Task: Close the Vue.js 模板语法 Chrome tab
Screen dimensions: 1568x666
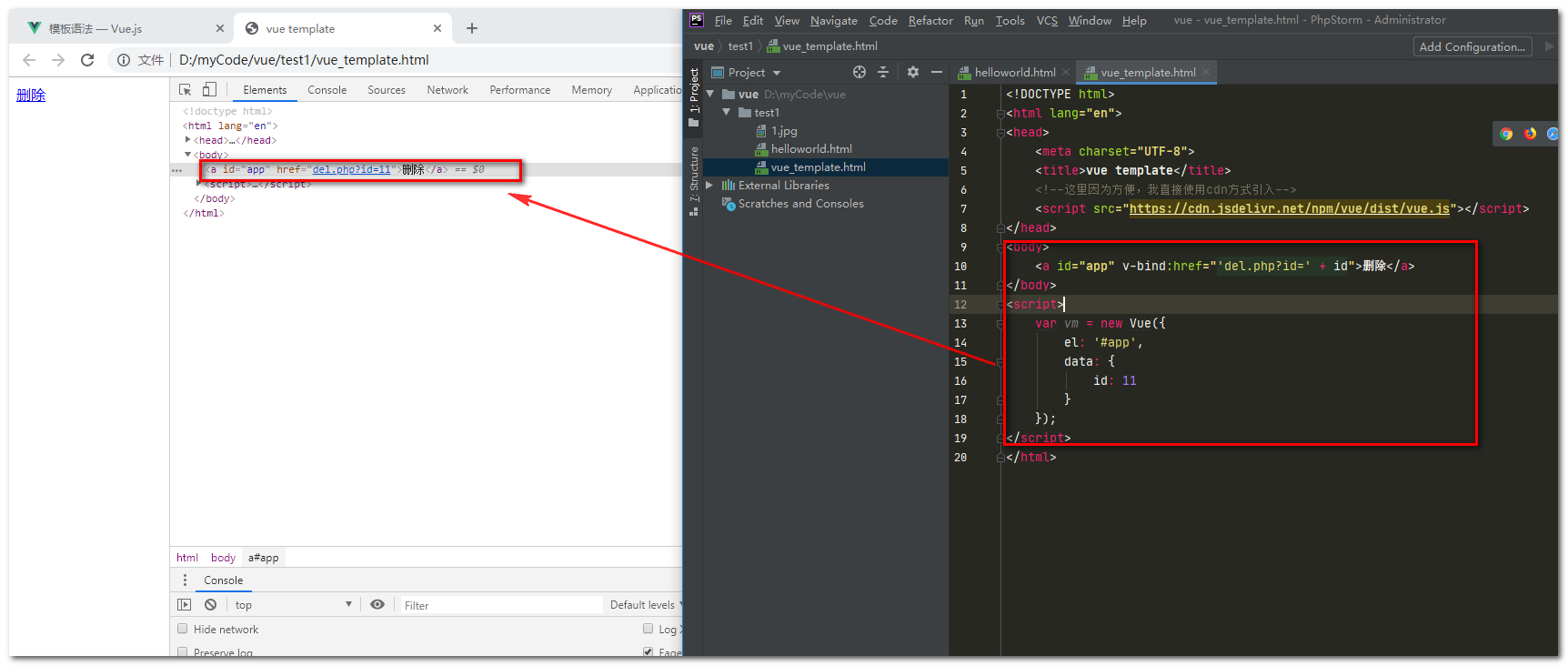Action: pyautogui.click(x=219, y=28)
